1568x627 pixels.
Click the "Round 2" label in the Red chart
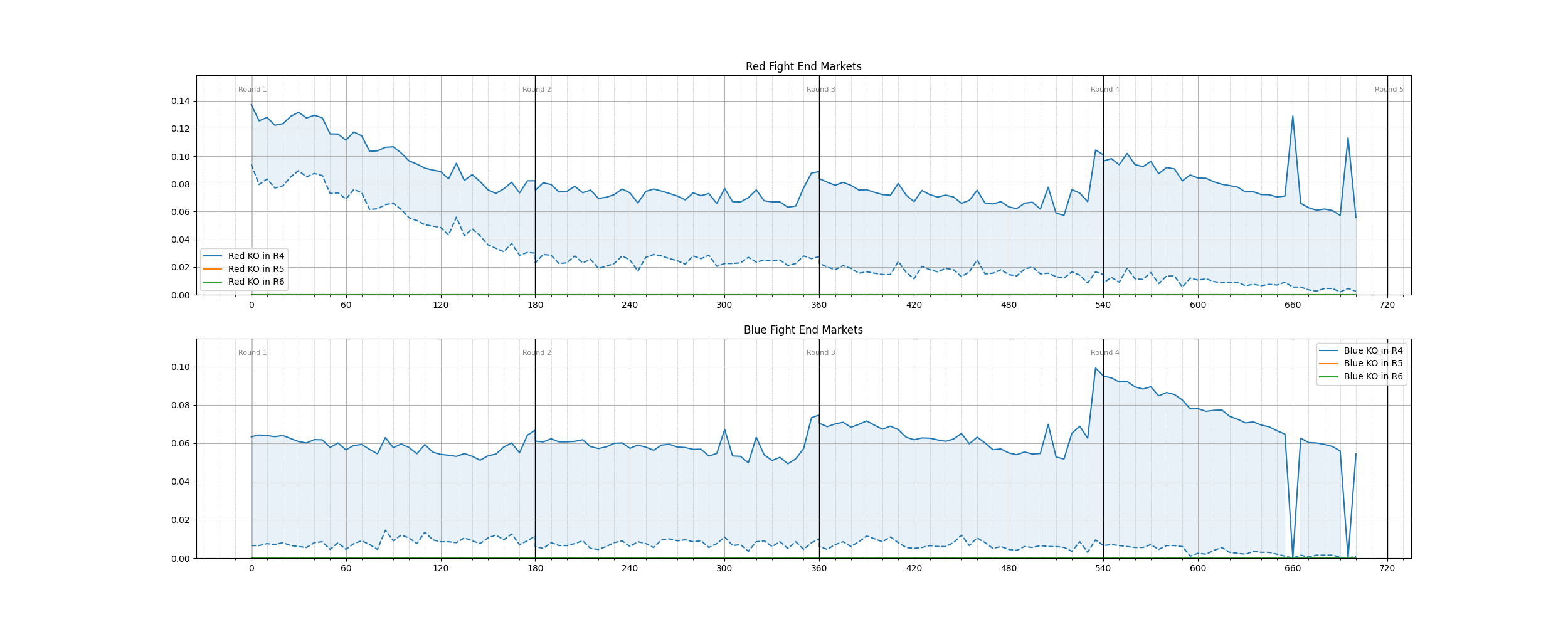click(x=536, y=90)
